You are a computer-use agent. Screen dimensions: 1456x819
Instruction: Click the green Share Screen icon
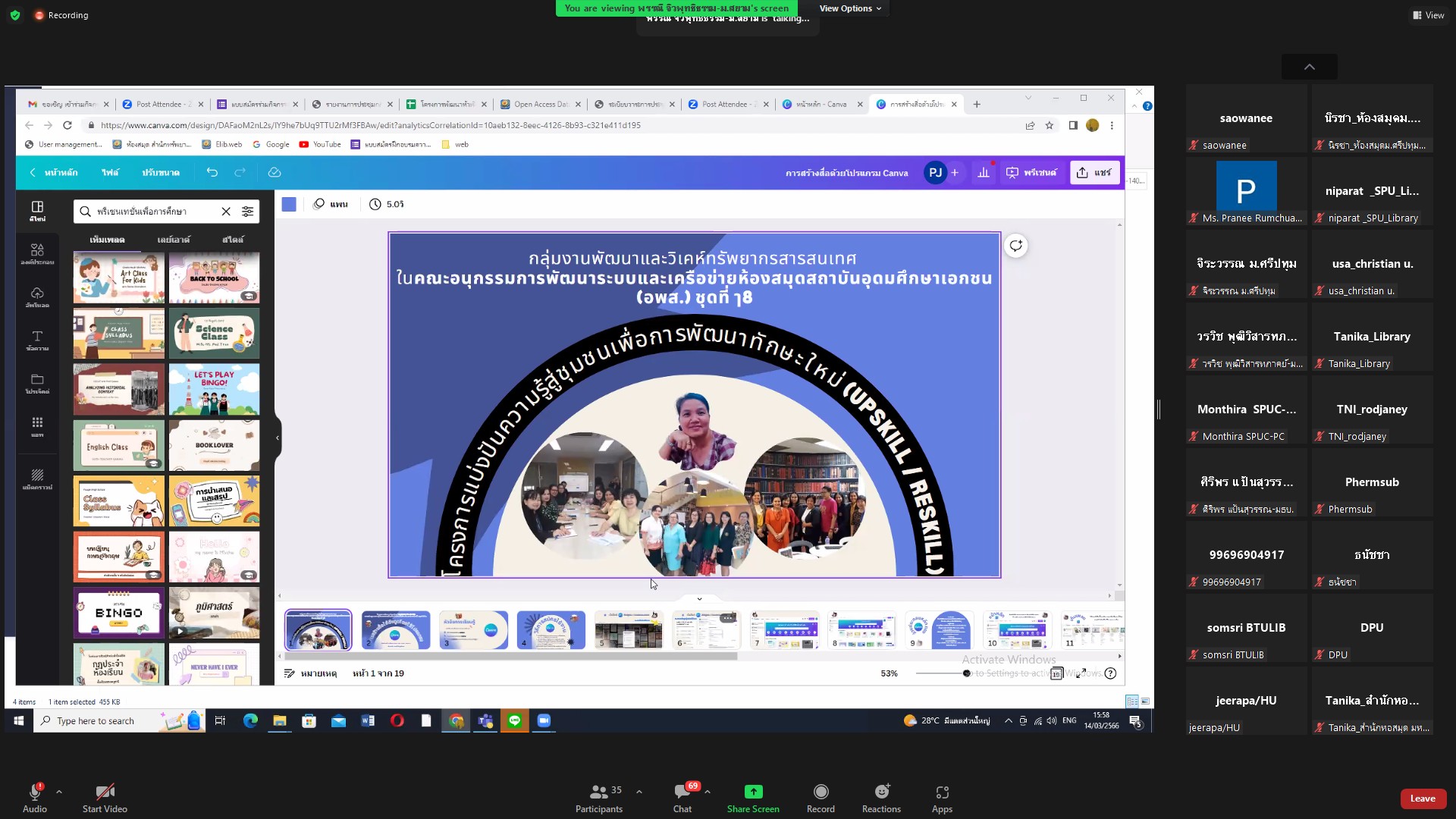[753, 792]
